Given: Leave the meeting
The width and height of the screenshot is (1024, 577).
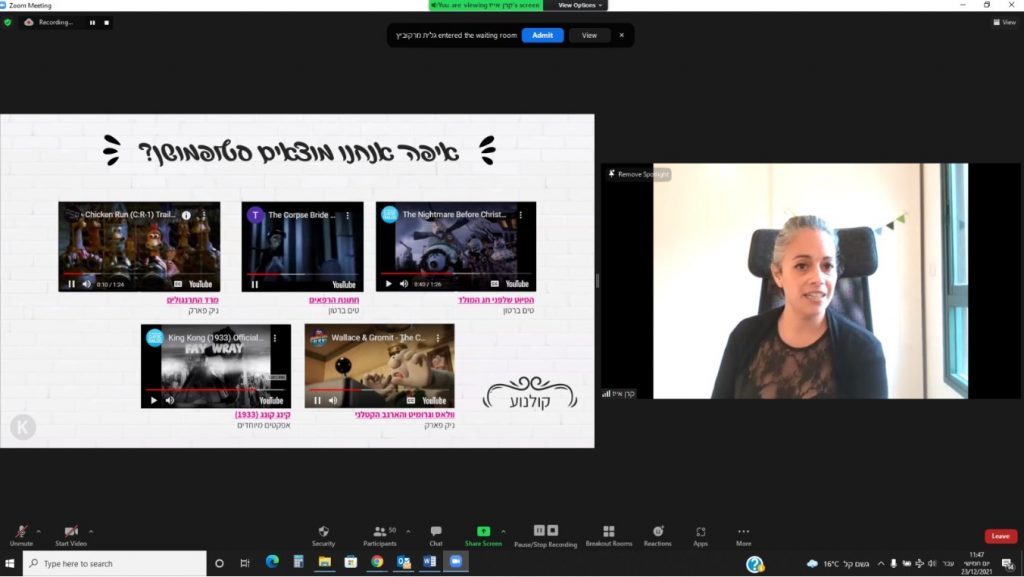Looking at the screenshot, I should pyautogui.click(x=1000, y=536).
